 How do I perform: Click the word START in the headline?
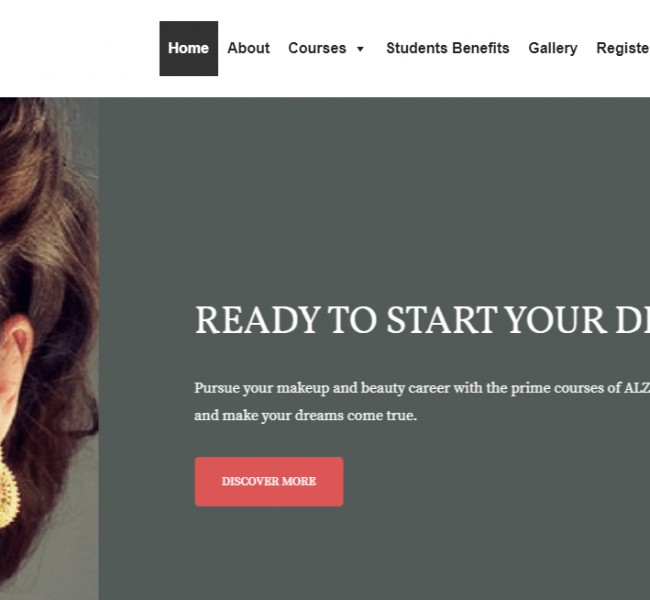pos(442,320)
